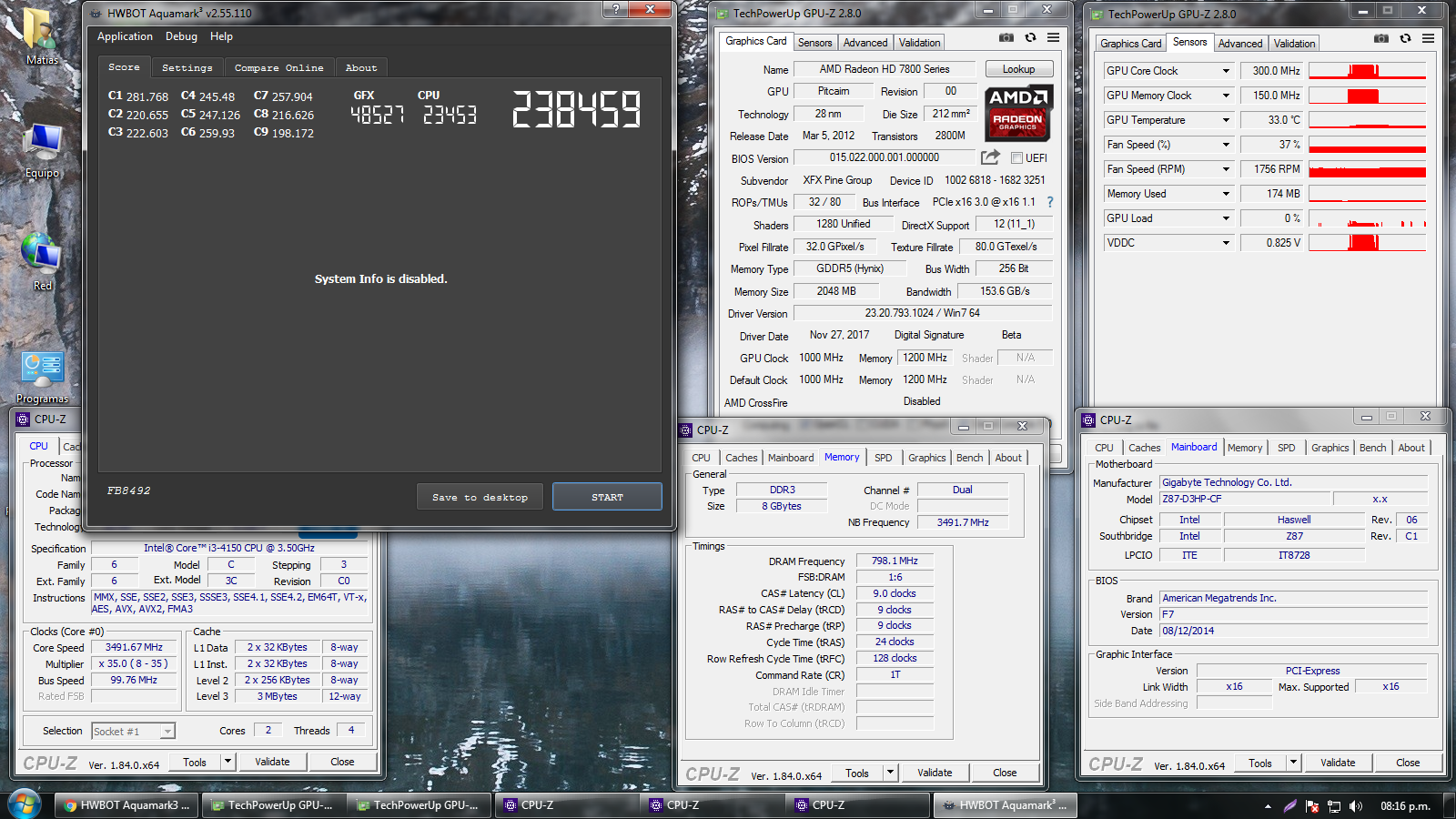Switch to Compare Online tab in Aquamark

tap(278, 67)
